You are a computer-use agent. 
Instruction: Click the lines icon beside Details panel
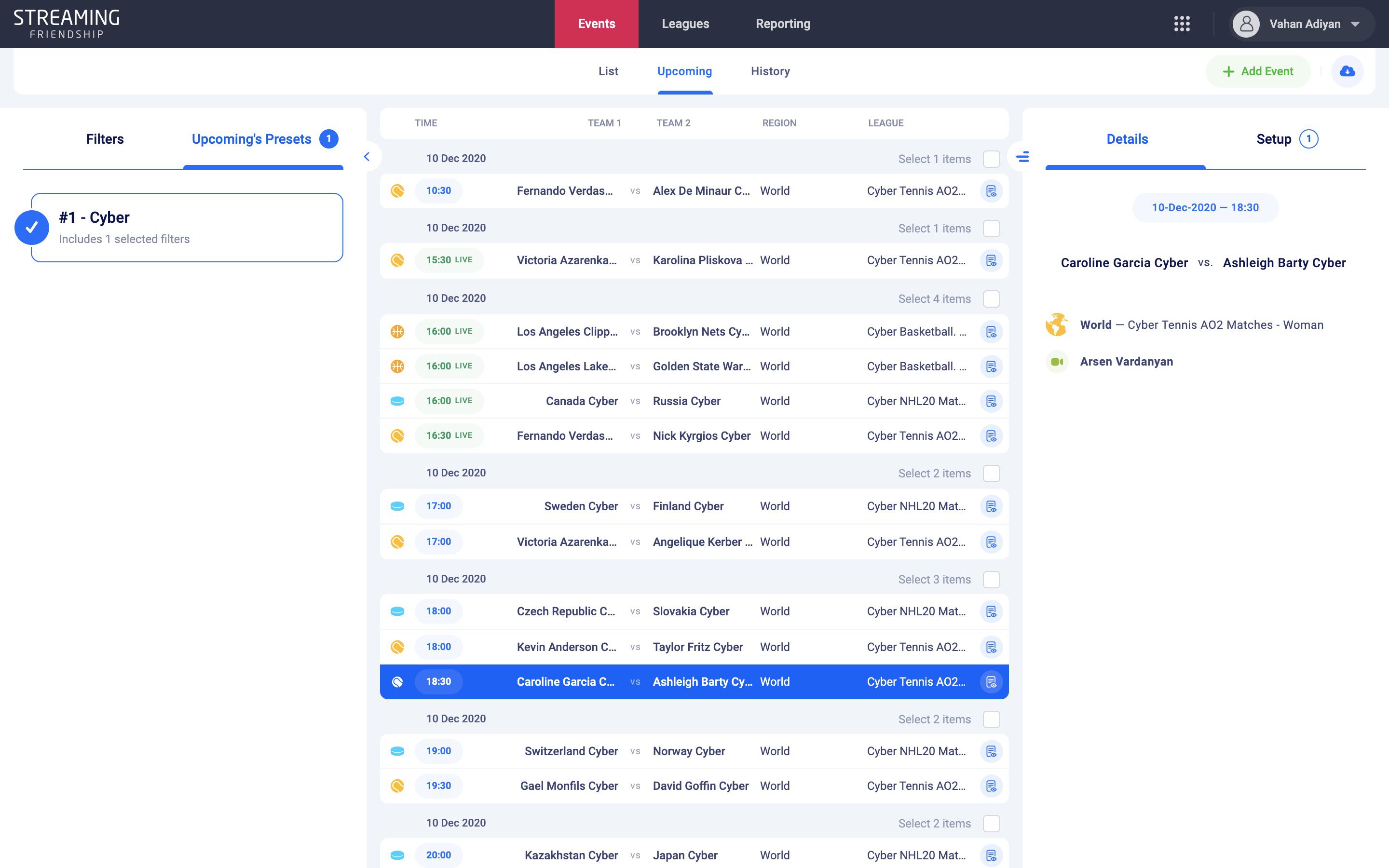[1022, 157]
